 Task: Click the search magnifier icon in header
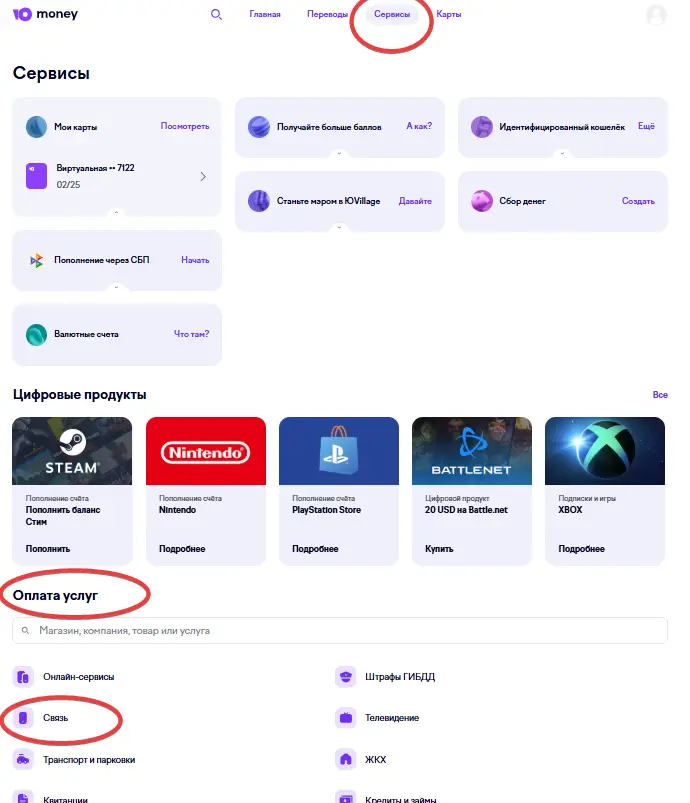[x=216, y=15]
